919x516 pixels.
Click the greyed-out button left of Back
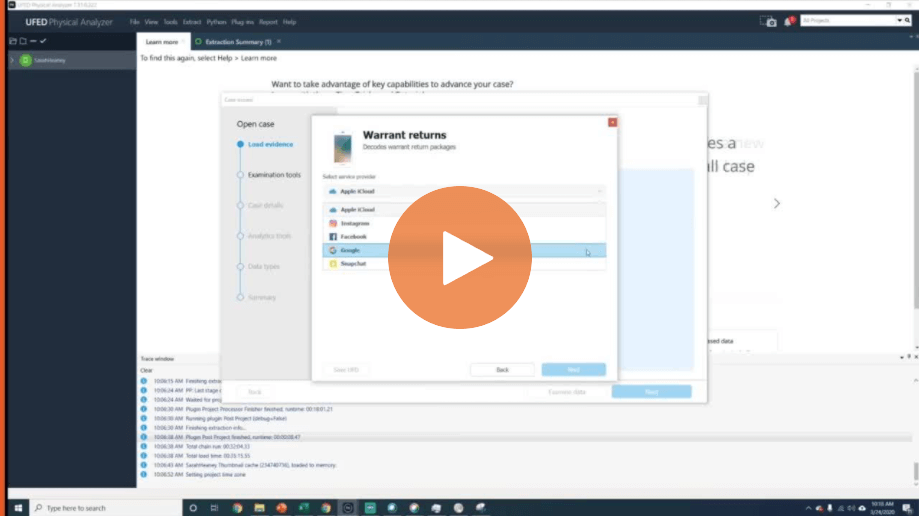click(x=346, y=370)
